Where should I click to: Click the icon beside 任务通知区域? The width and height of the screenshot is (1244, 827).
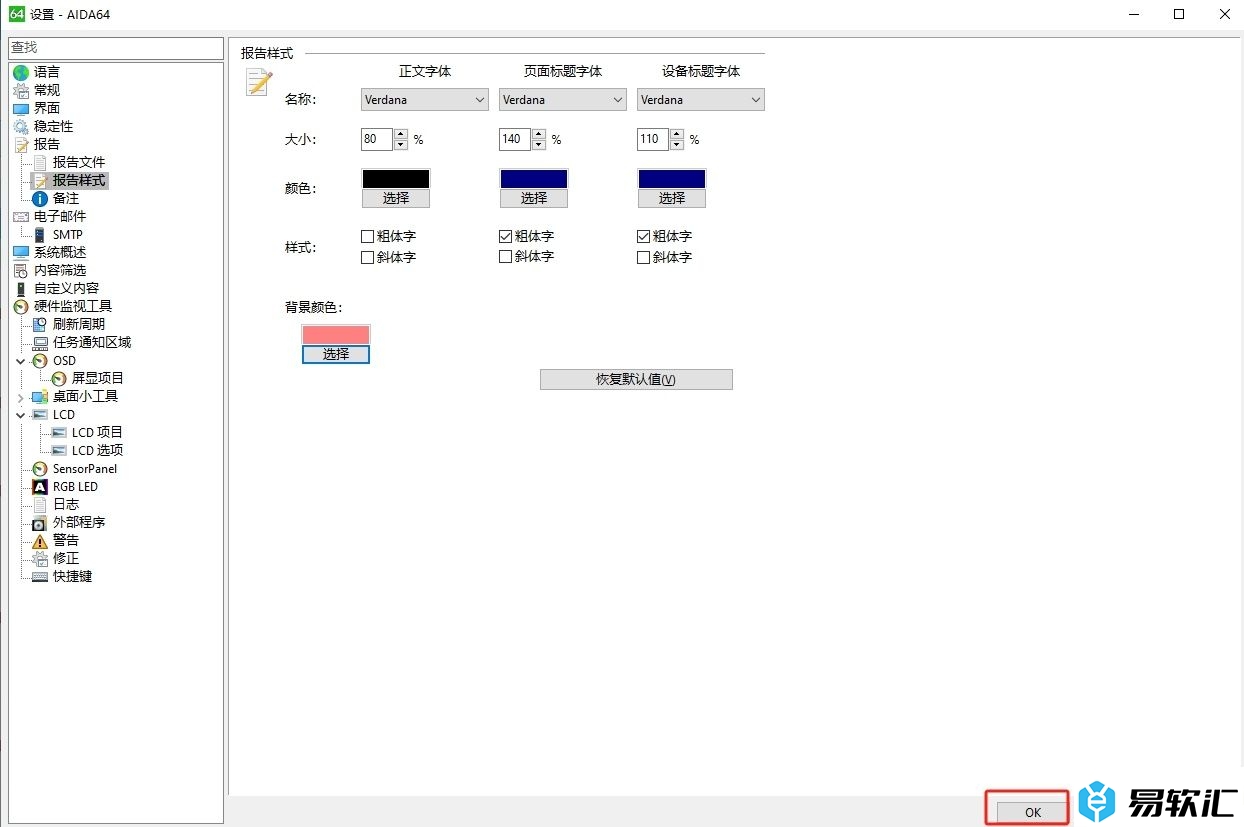tap(40, 342)
